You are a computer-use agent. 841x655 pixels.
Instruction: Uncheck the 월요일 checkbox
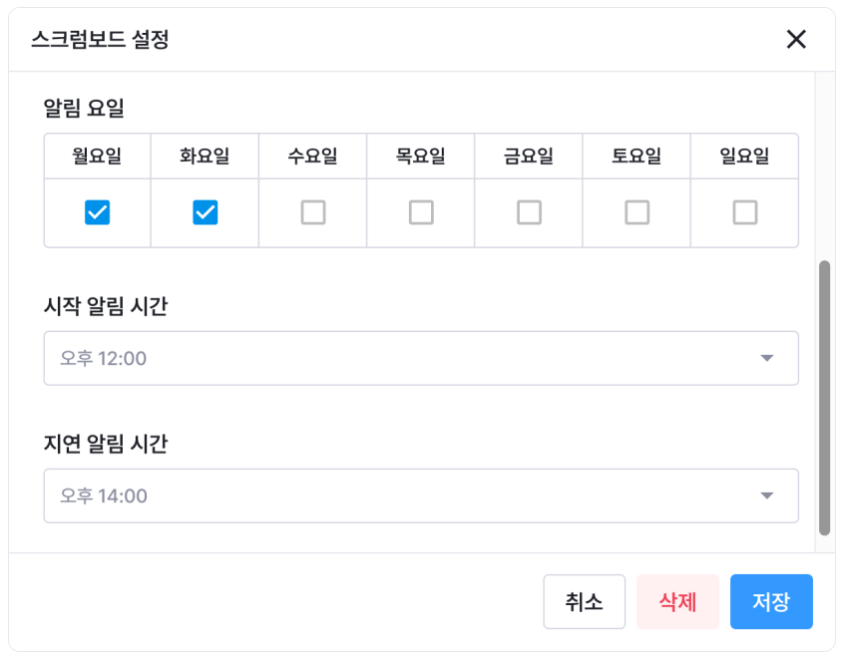tap(97, 212)
